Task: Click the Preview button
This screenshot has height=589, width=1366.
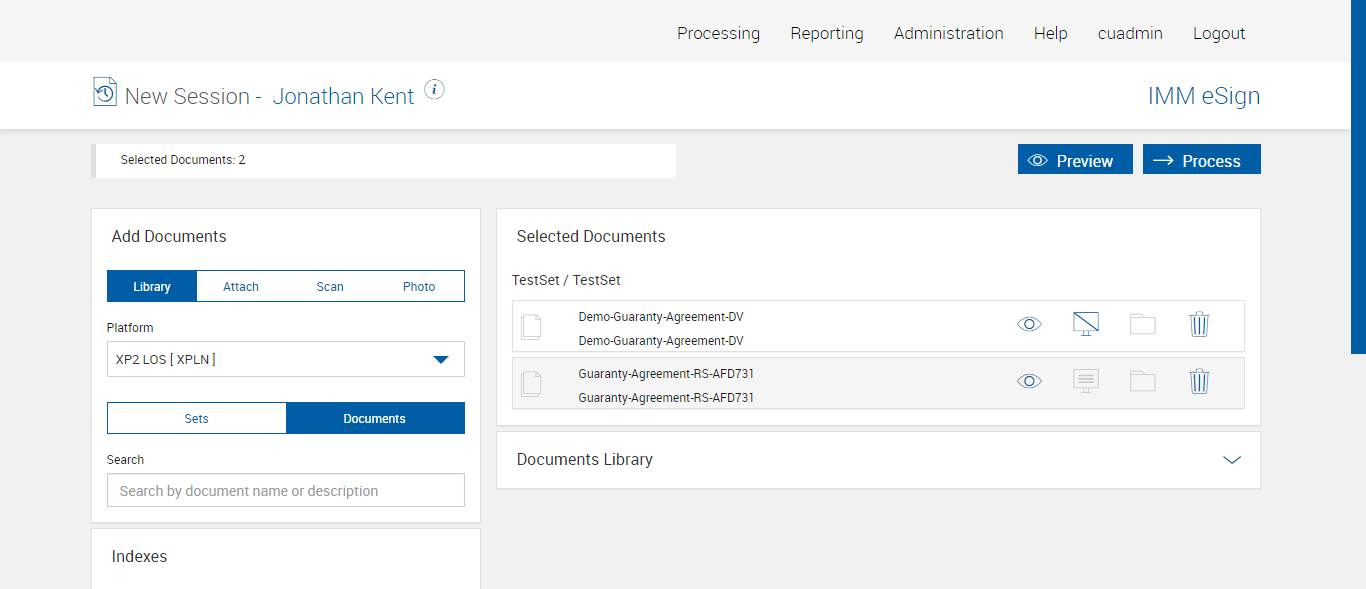Action: [x=1075, y=160]
